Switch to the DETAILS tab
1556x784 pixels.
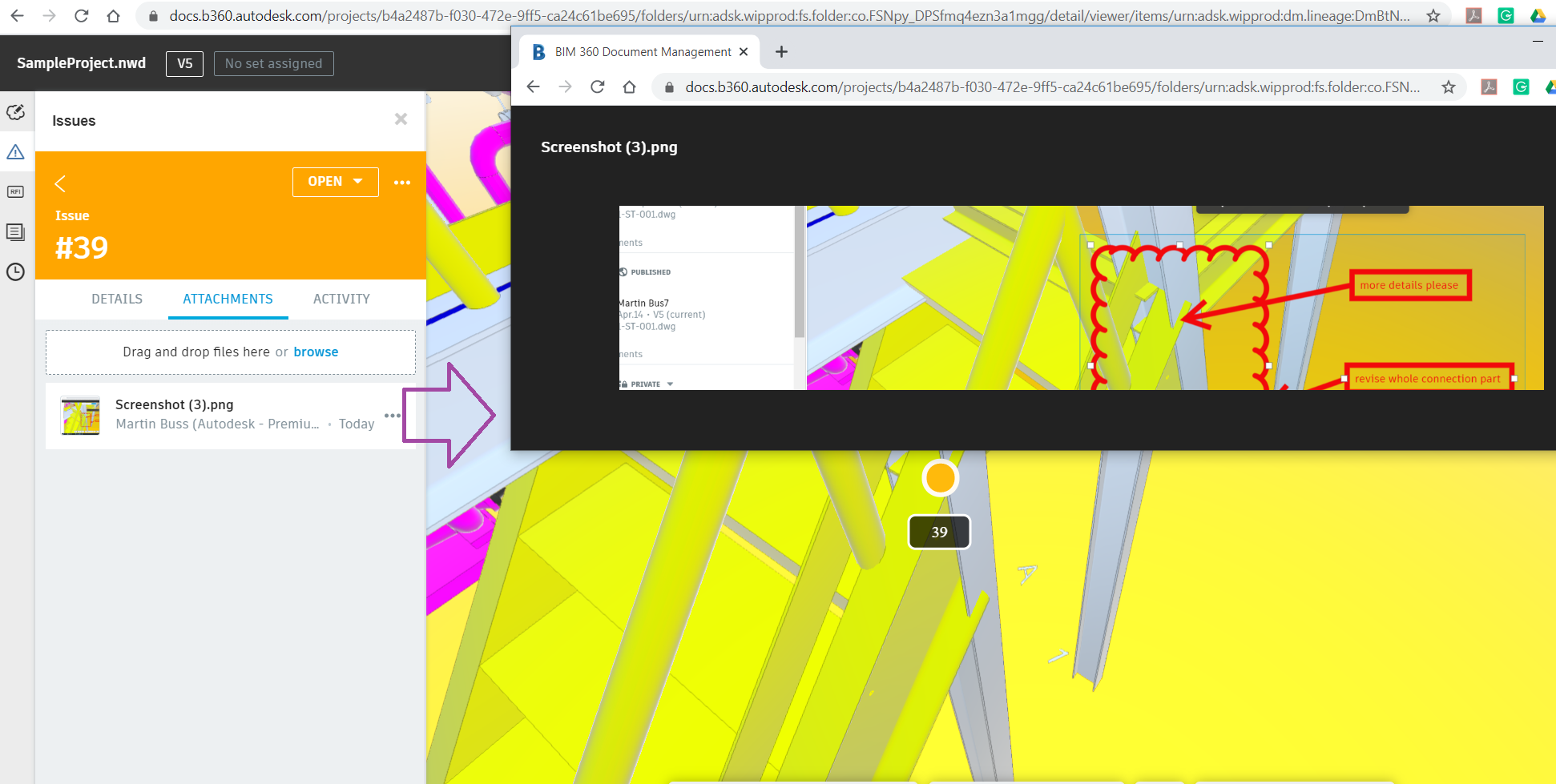click(x=116, y=299)
